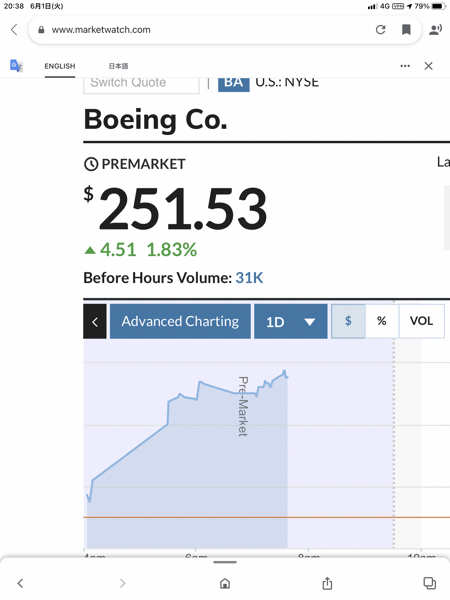Click the U.S.: NYSE exchange label

point(287,83)
